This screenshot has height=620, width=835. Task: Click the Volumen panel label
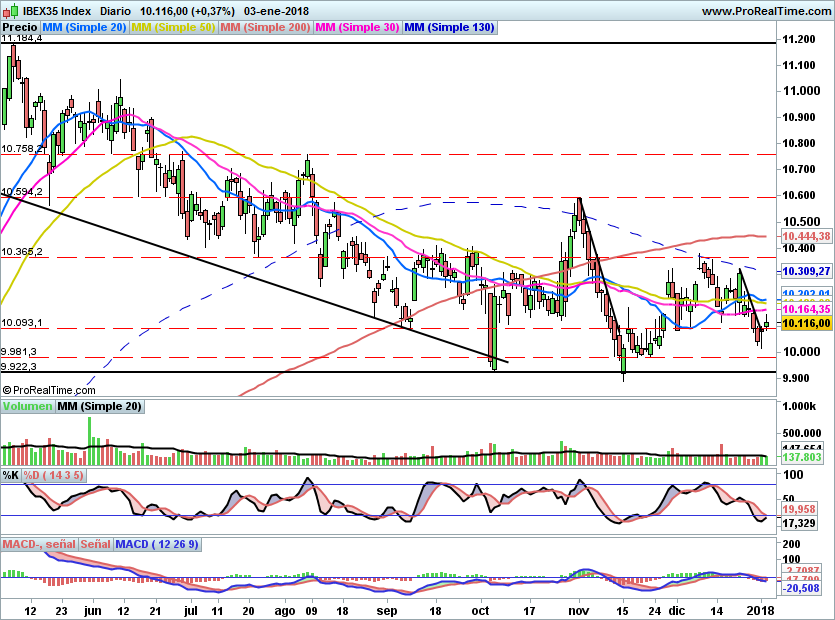tap(27, 406)
